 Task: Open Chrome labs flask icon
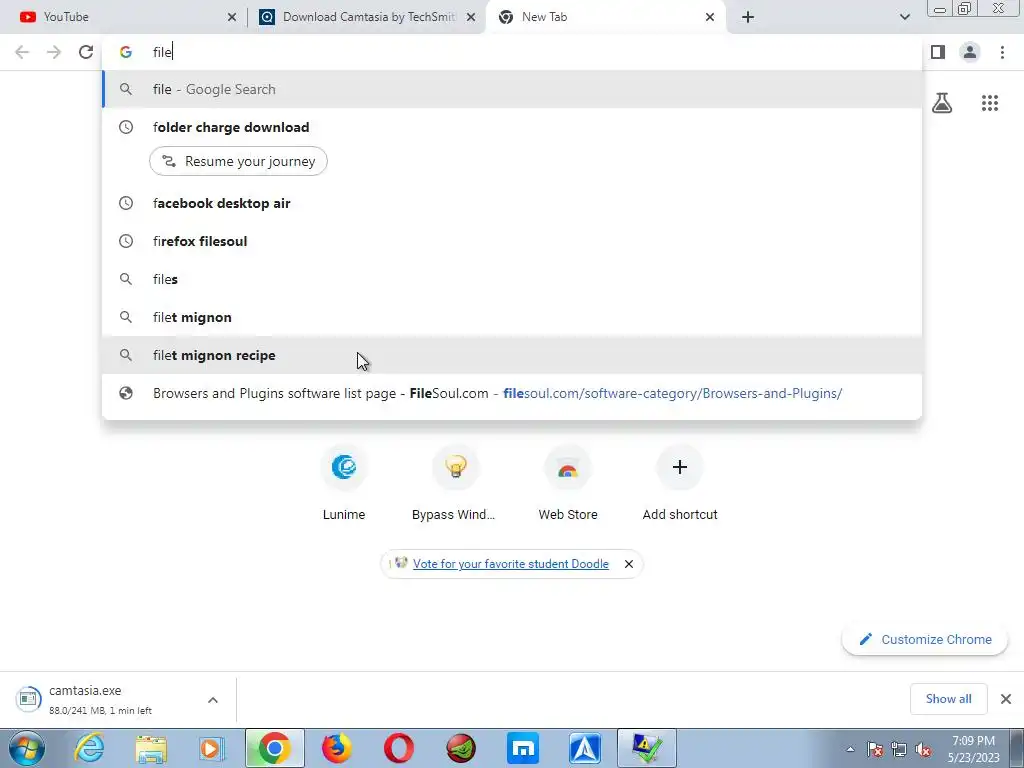[942, 103]
